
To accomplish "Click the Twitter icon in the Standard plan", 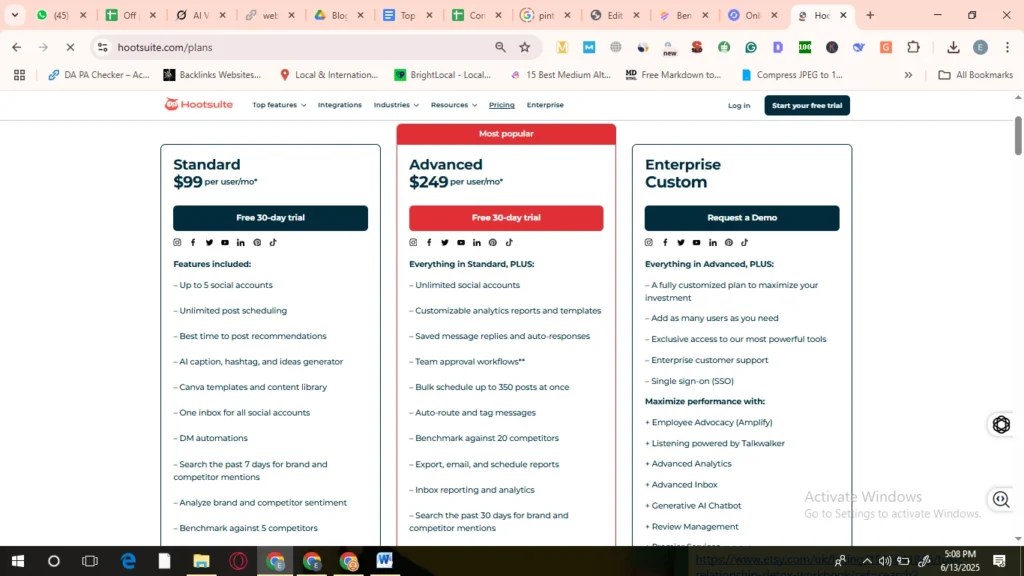I will 209,242.
